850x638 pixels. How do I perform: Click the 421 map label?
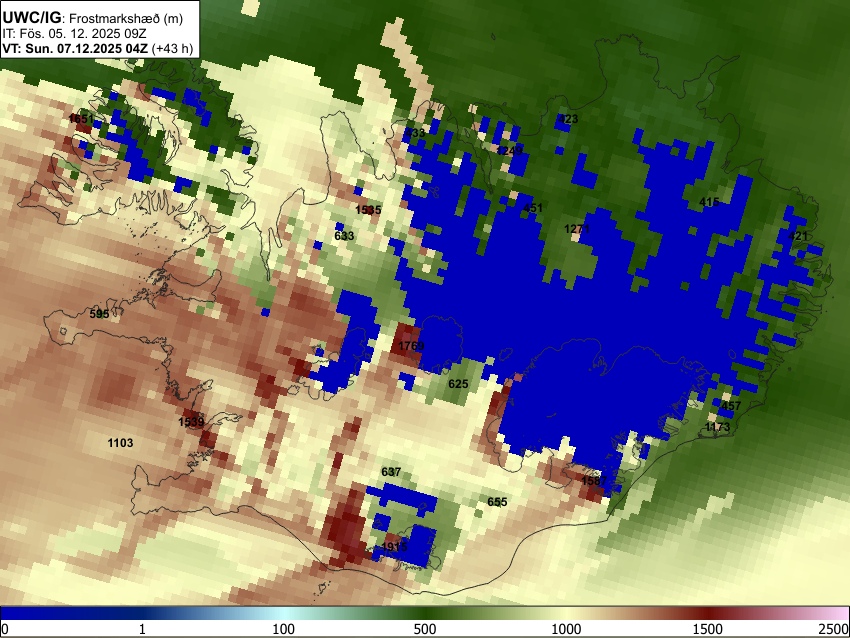[x=797, y=236]
